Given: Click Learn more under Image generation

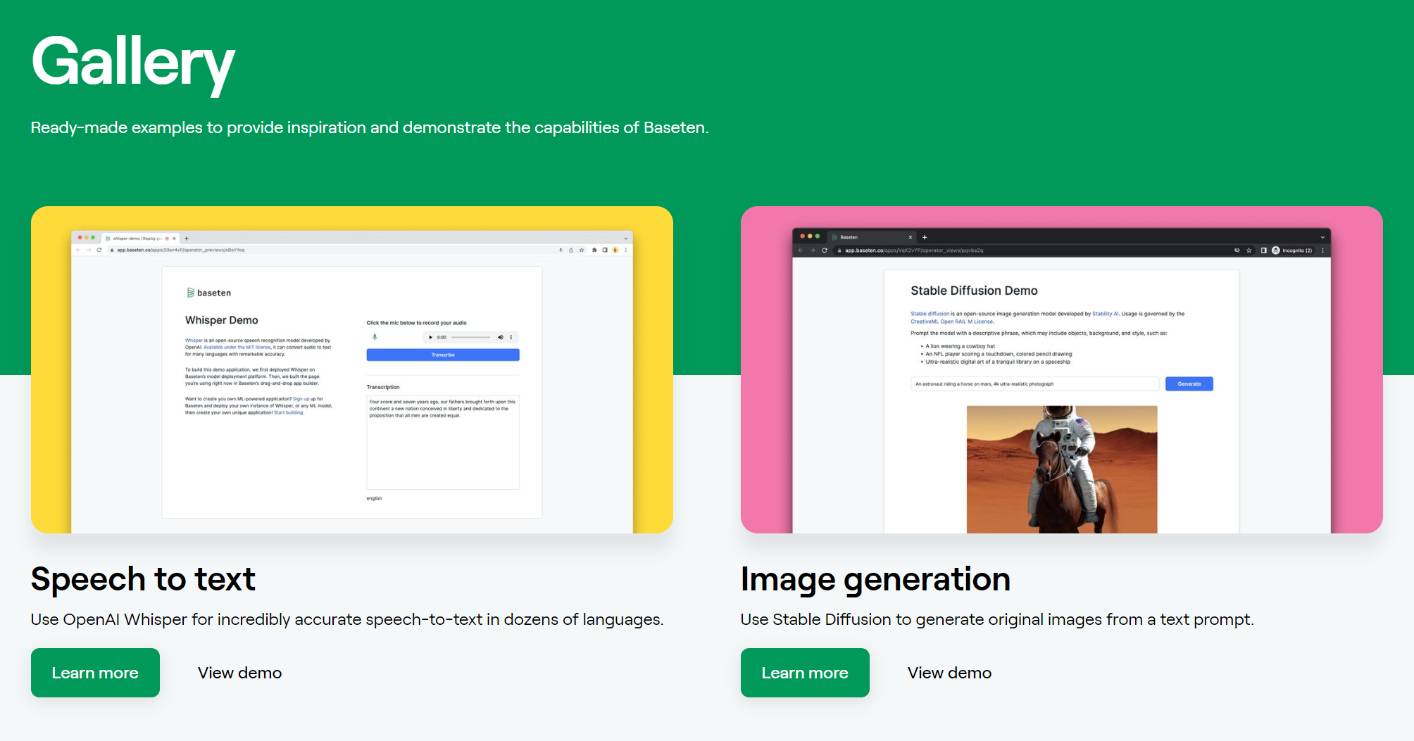Looking at the screenshot, I should coord(805,673).
